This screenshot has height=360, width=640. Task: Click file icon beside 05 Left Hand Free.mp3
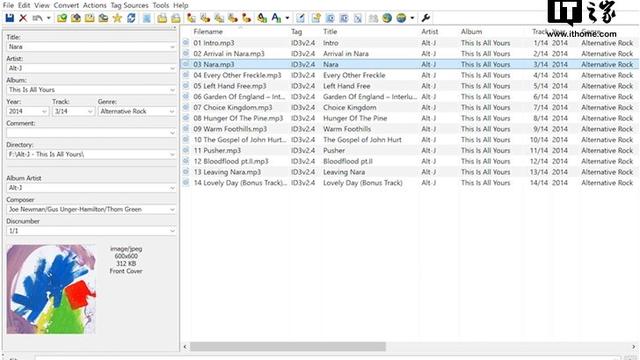coord(186,86)
